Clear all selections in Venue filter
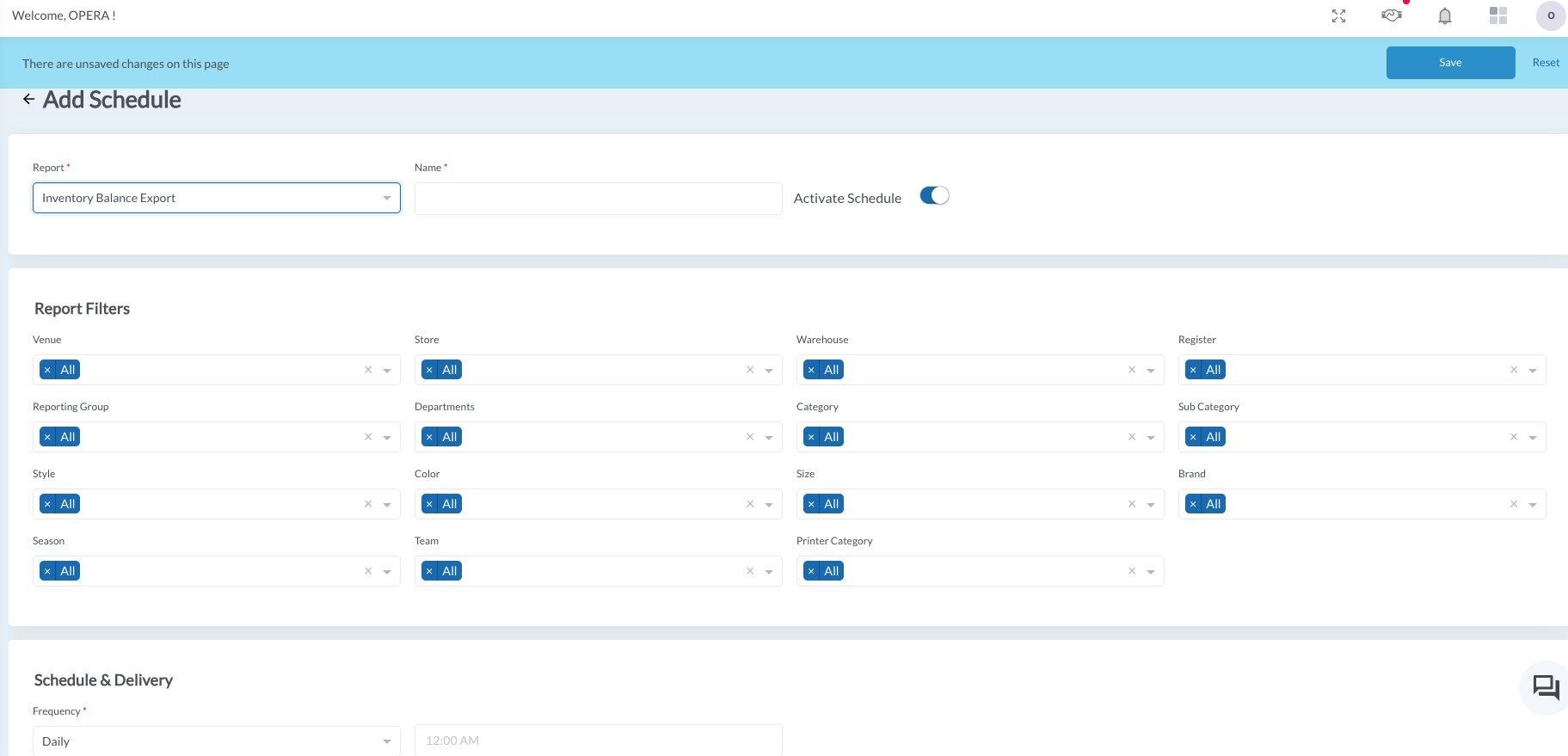This screenshot has height=756, width=1568. (368, 370)
